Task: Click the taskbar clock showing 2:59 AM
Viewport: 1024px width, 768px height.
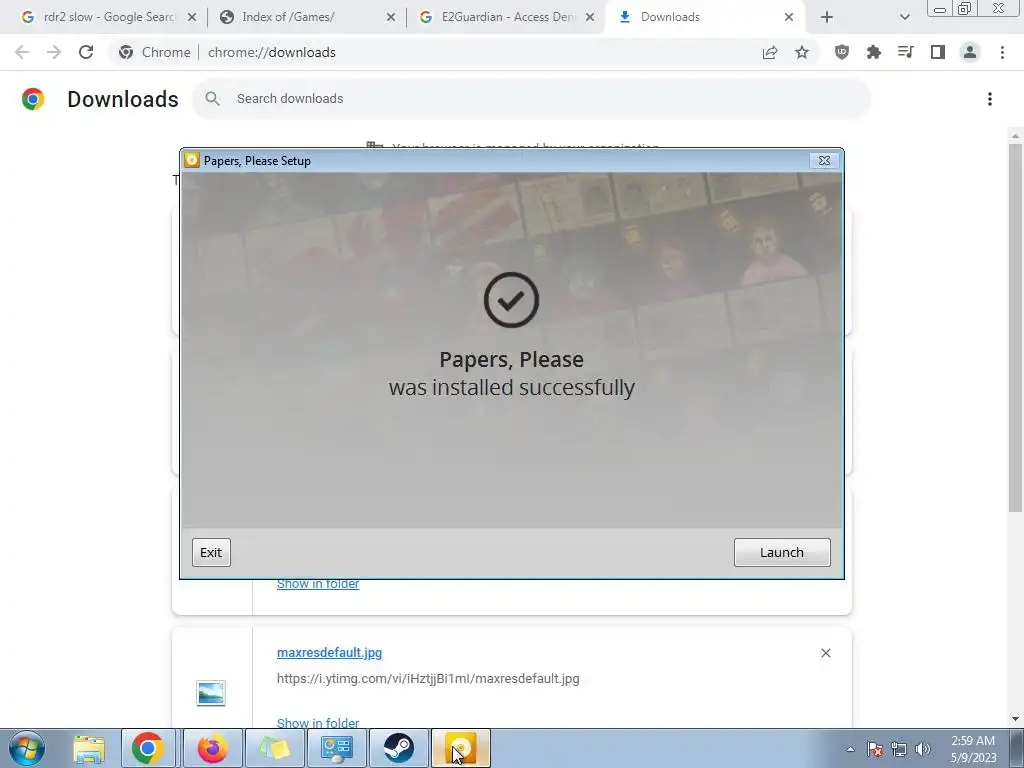Action: (973, 749)
